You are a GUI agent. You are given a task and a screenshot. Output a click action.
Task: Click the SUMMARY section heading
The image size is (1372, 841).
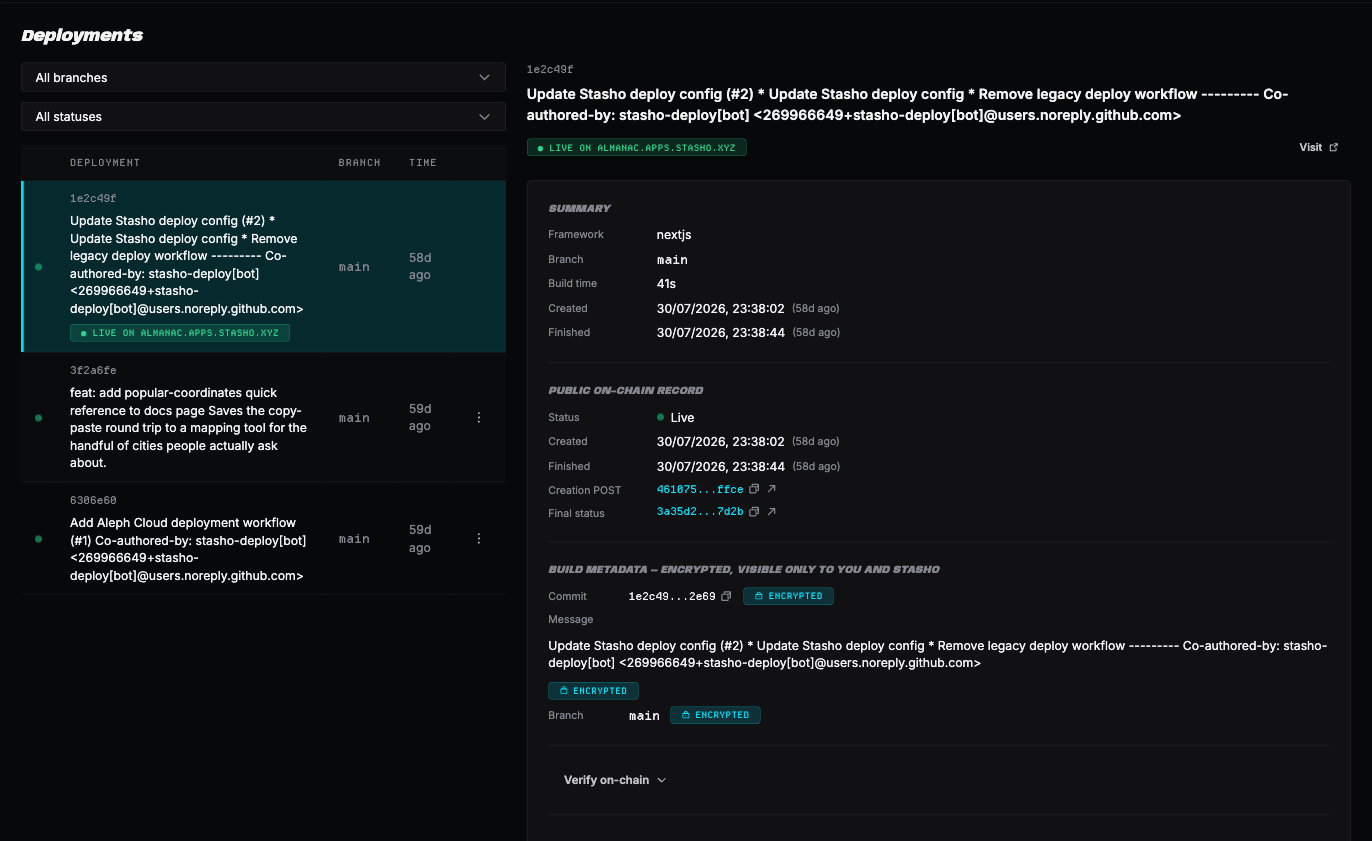[x=580, y=208]
